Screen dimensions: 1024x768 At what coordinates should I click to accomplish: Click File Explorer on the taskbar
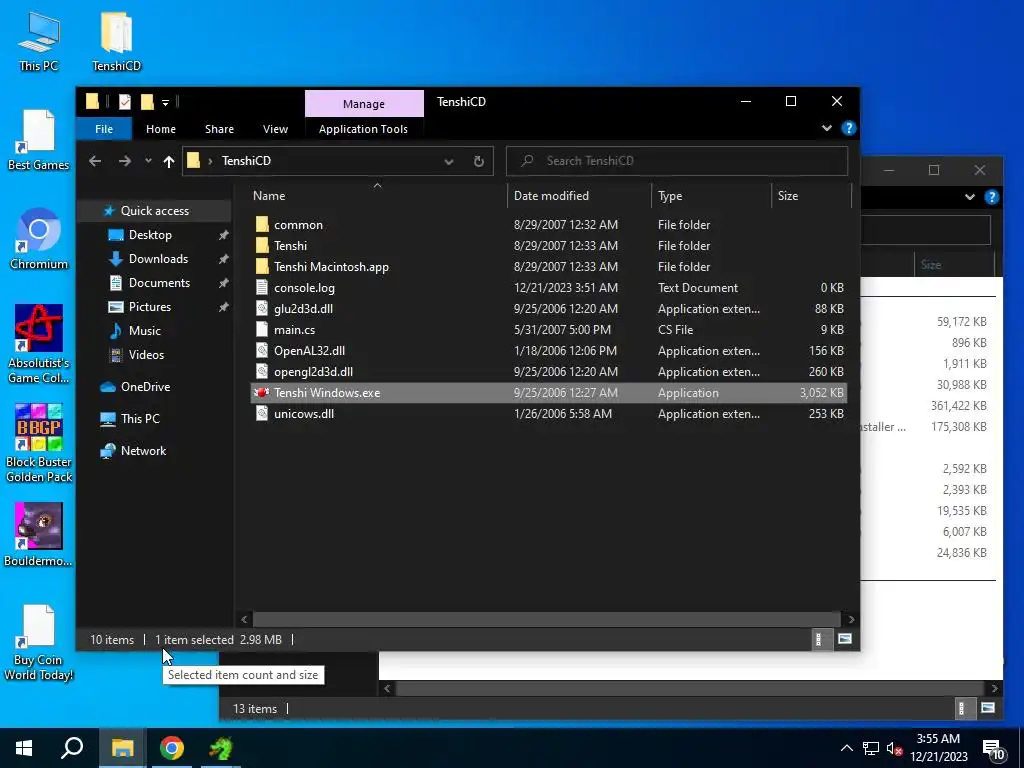(122, 748)
